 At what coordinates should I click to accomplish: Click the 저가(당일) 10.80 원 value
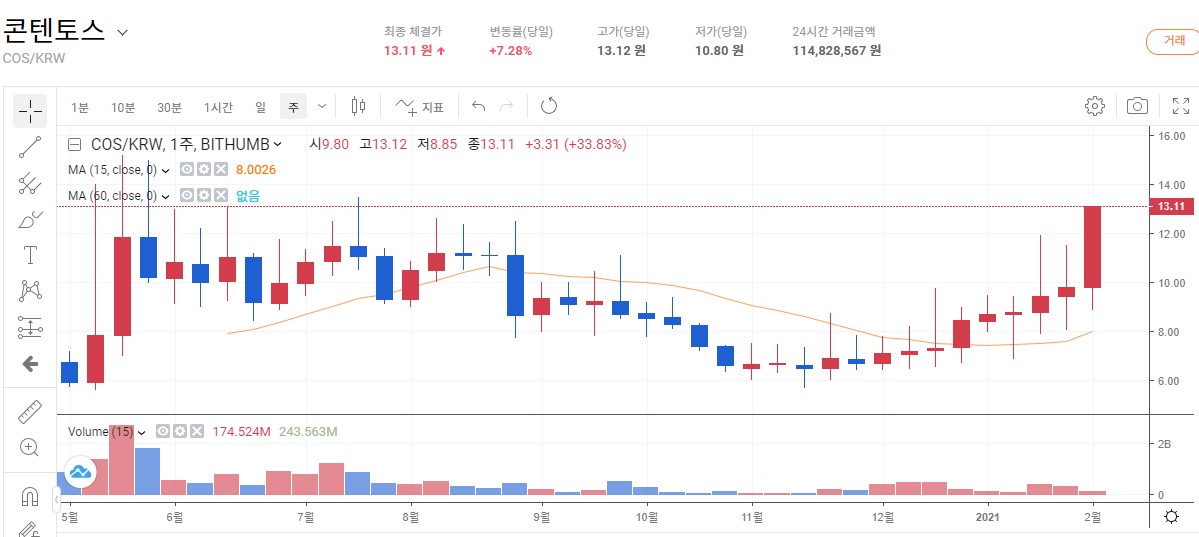pyautogui.click(x=719, y=50)
